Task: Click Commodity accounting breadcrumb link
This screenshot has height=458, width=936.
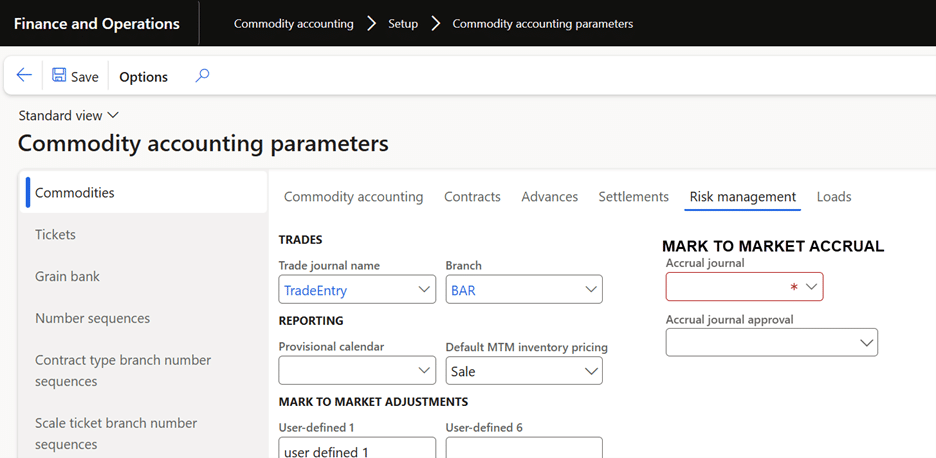Action: click(x=293, y=23)
